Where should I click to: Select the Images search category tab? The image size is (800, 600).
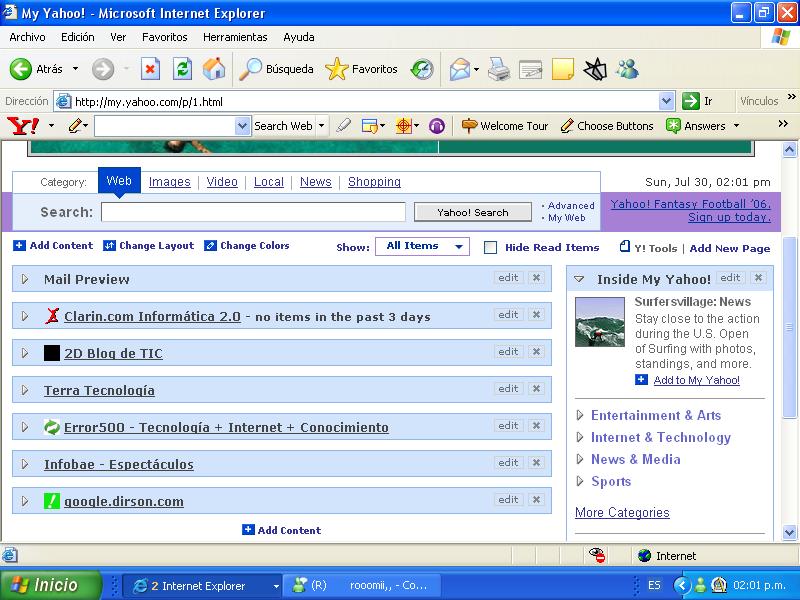click(x=169, y=182)
